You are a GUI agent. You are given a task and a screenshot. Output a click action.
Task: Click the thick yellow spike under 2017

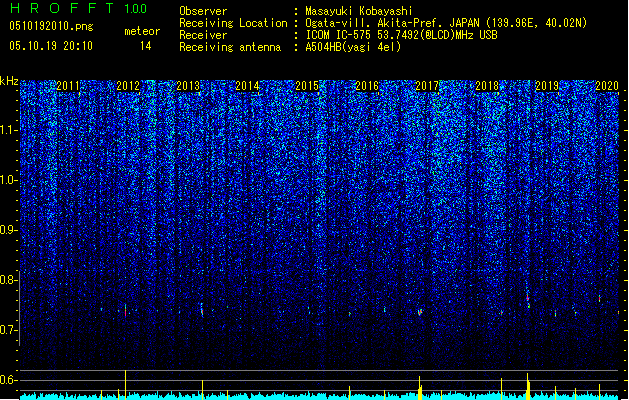click(x=420, y=388)
